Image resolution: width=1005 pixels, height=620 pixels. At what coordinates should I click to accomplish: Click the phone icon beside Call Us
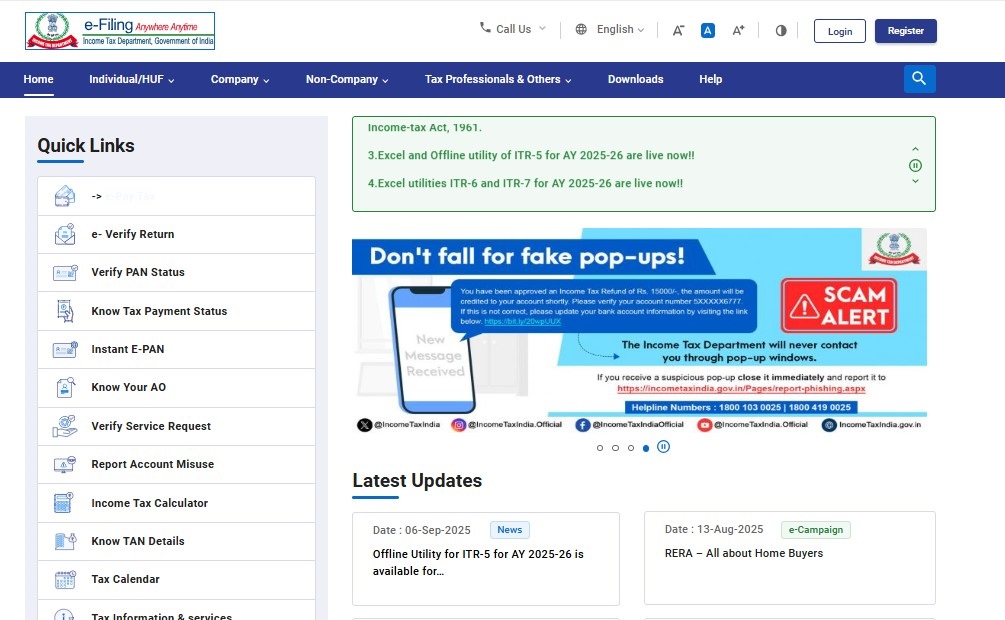[485, 28]
